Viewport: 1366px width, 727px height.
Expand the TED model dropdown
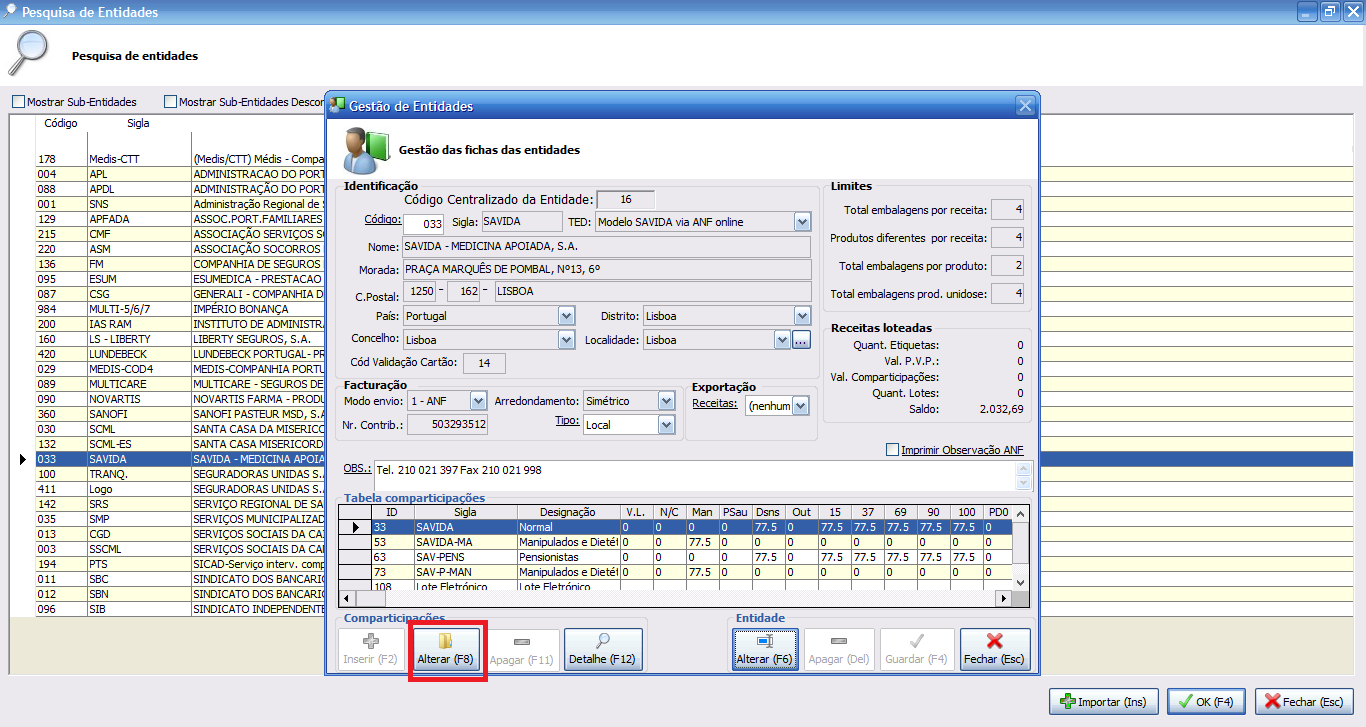[802, 221]
